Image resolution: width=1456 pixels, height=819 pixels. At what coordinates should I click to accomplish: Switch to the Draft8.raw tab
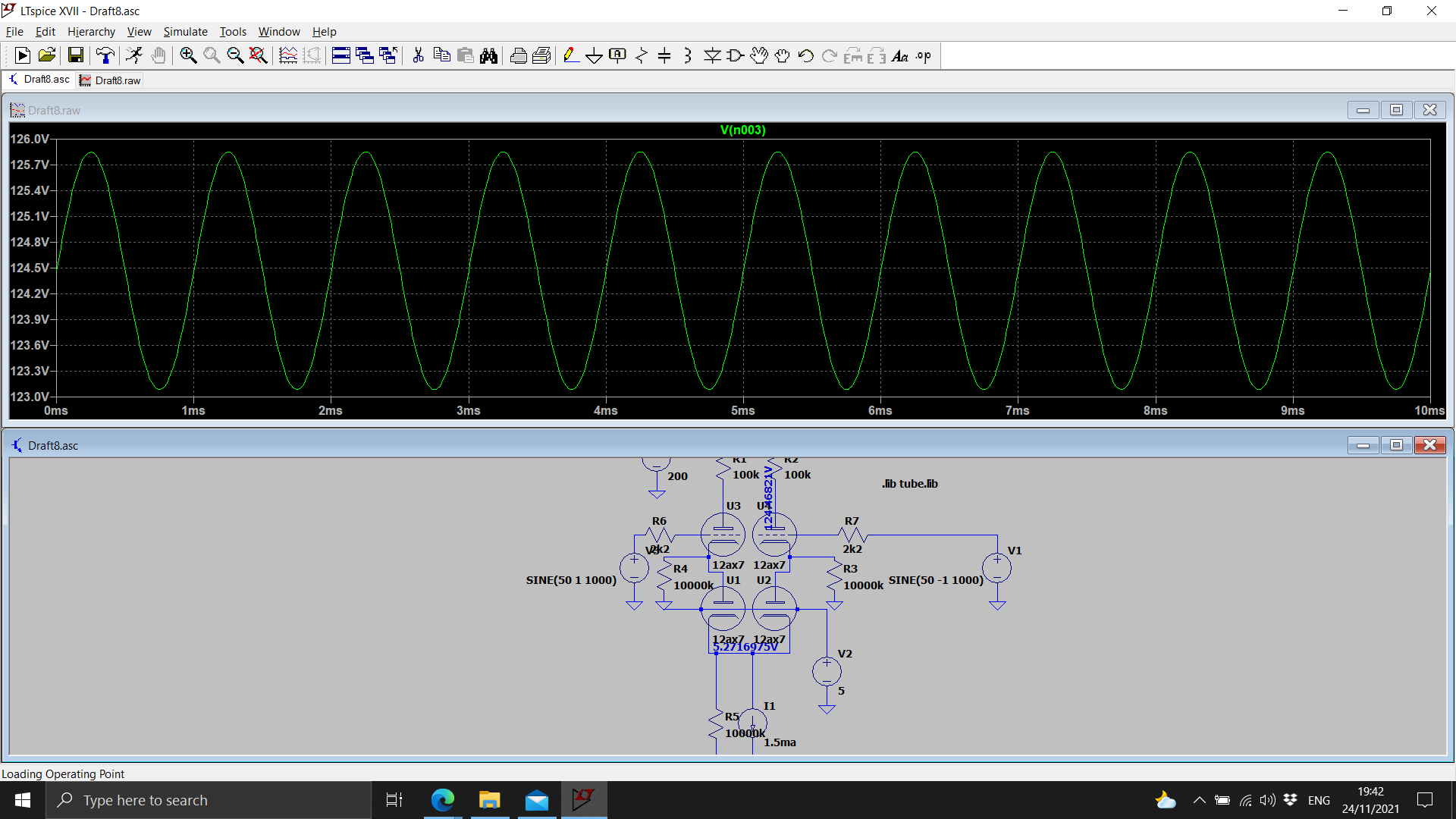(111, 80)
